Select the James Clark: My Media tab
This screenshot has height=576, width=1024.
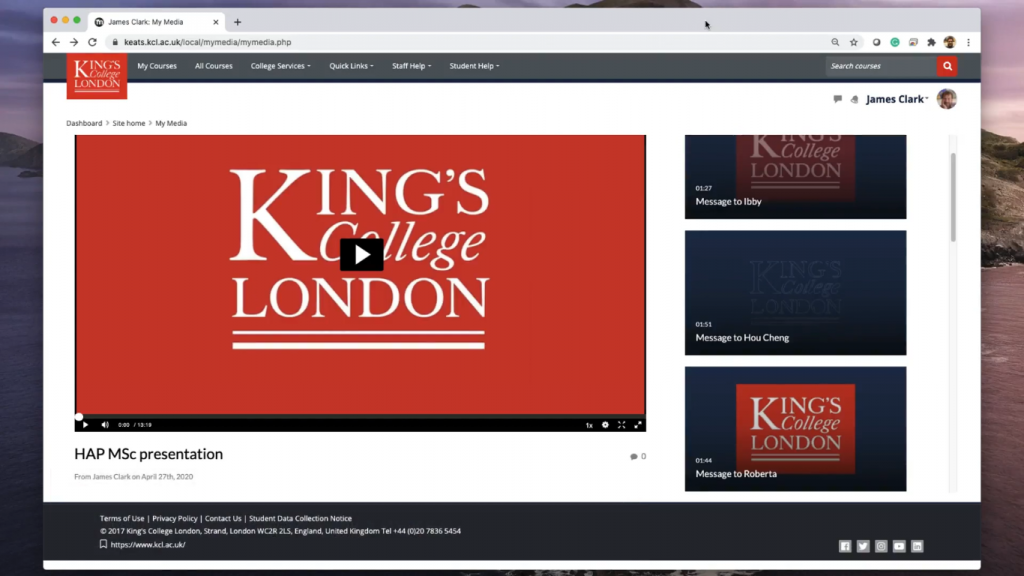[x=157, y=22]
